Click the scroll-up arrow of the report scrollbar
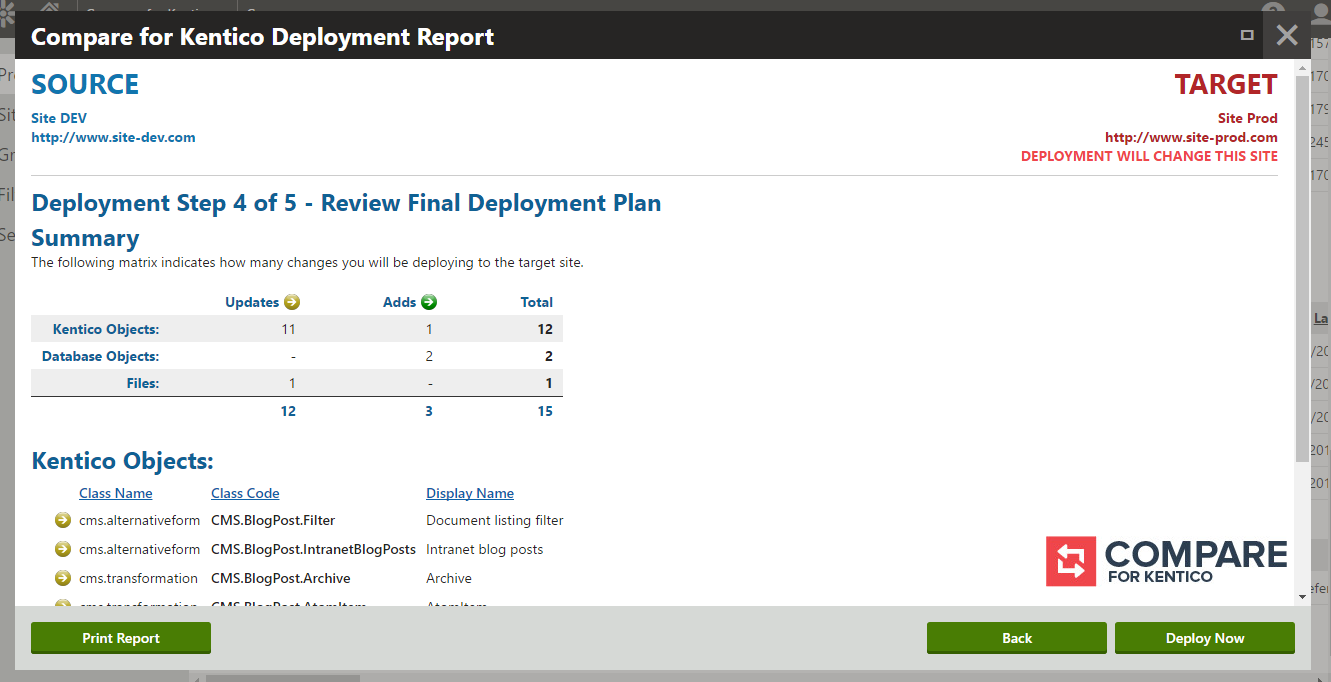 tap(1302, 69)
